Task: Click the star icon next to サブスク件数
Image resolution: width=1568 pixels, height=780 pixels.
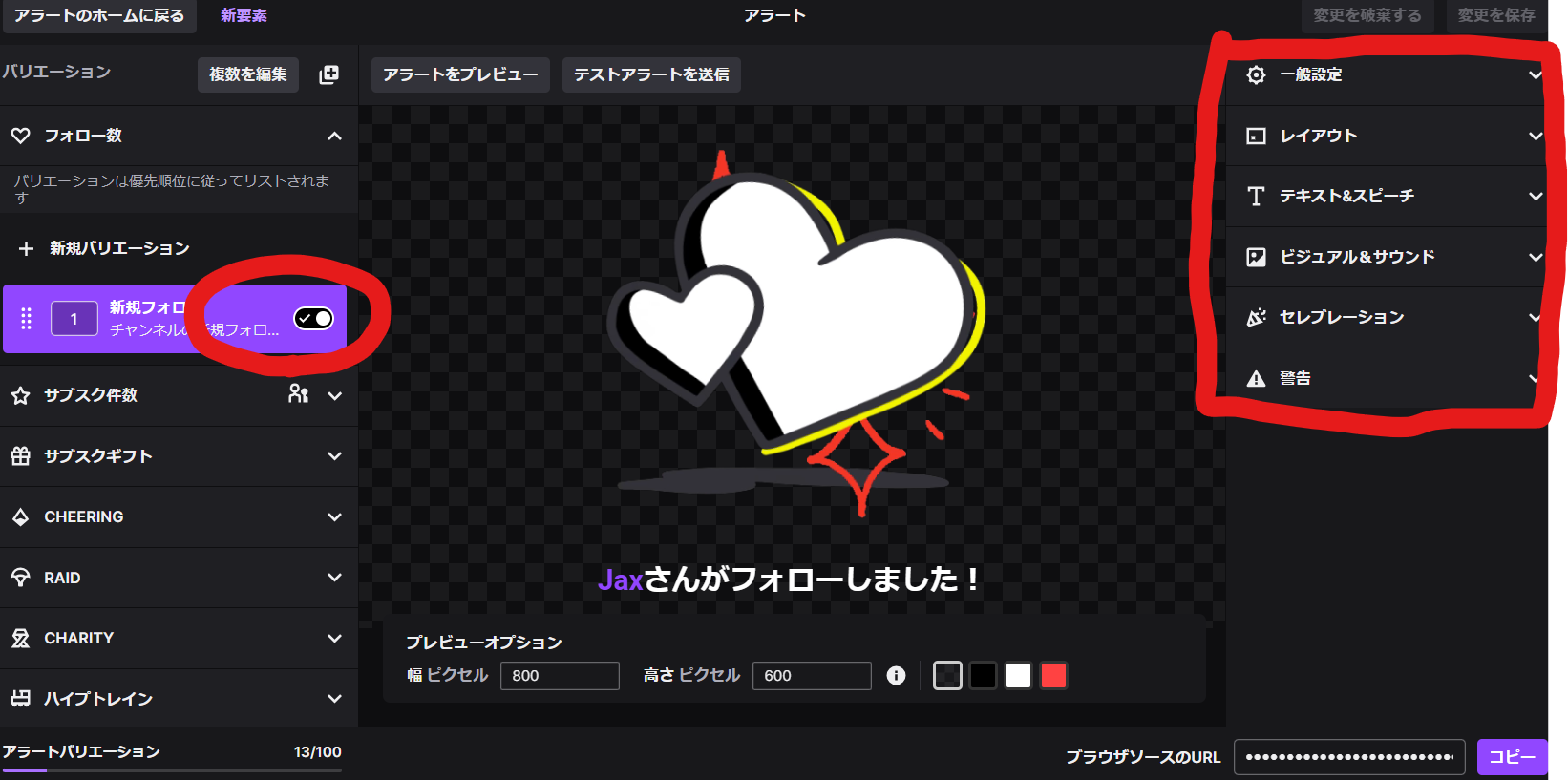Action: pos(21,395)
